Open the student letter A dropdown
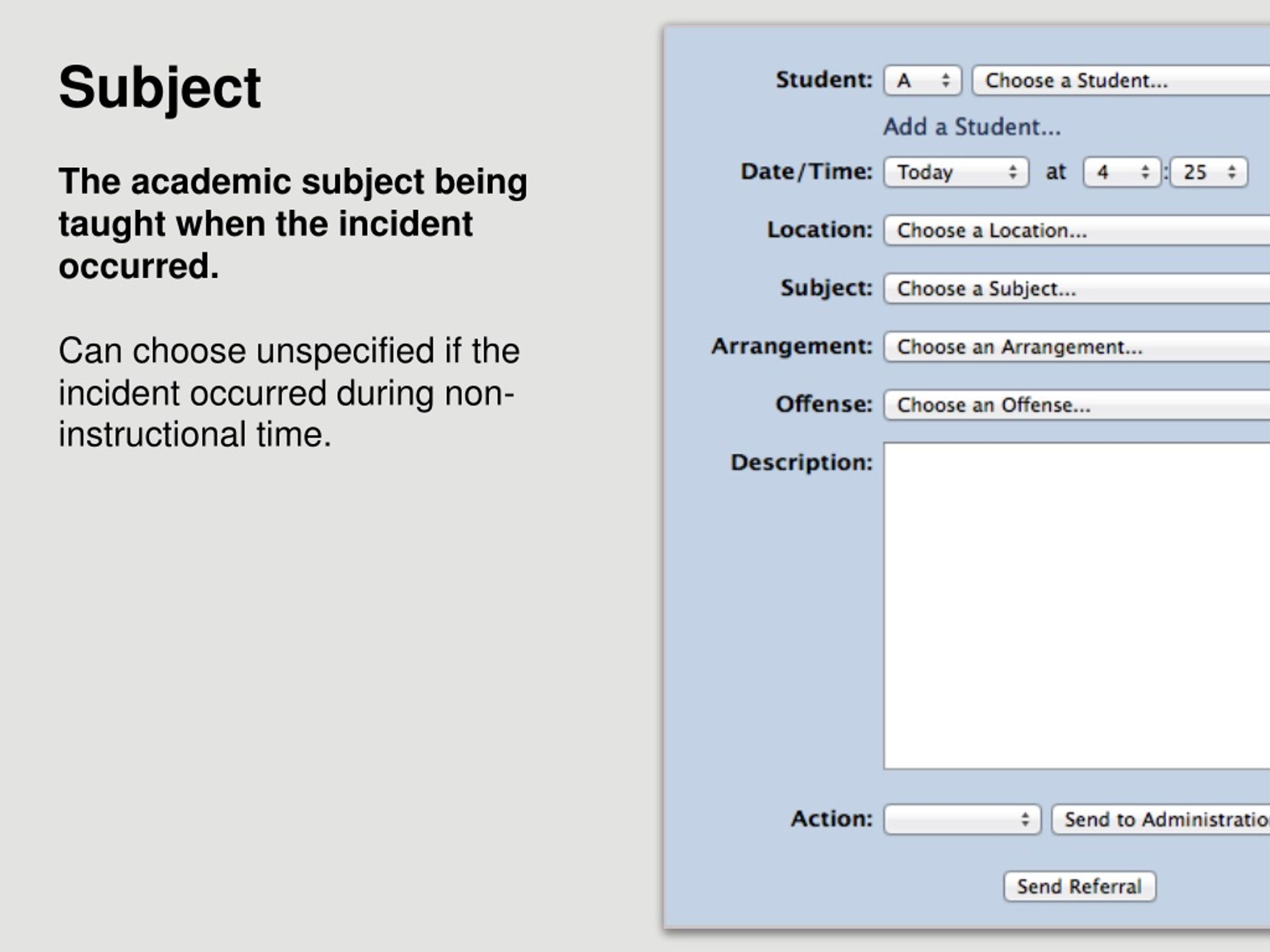1270x952 pixels. (922, 80)
